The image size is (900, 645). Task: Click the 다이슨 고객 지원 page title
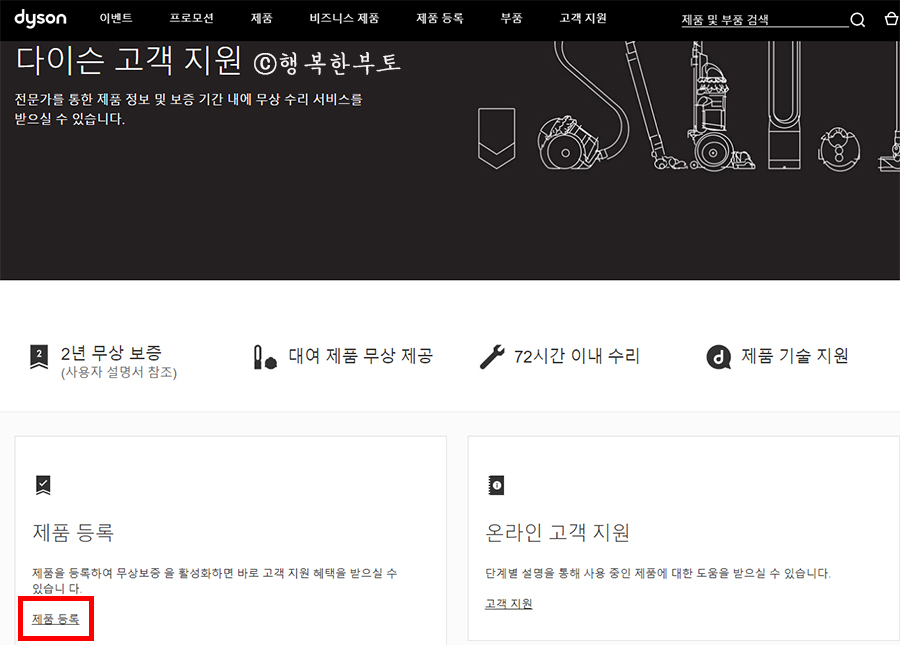tap(129, 60)
